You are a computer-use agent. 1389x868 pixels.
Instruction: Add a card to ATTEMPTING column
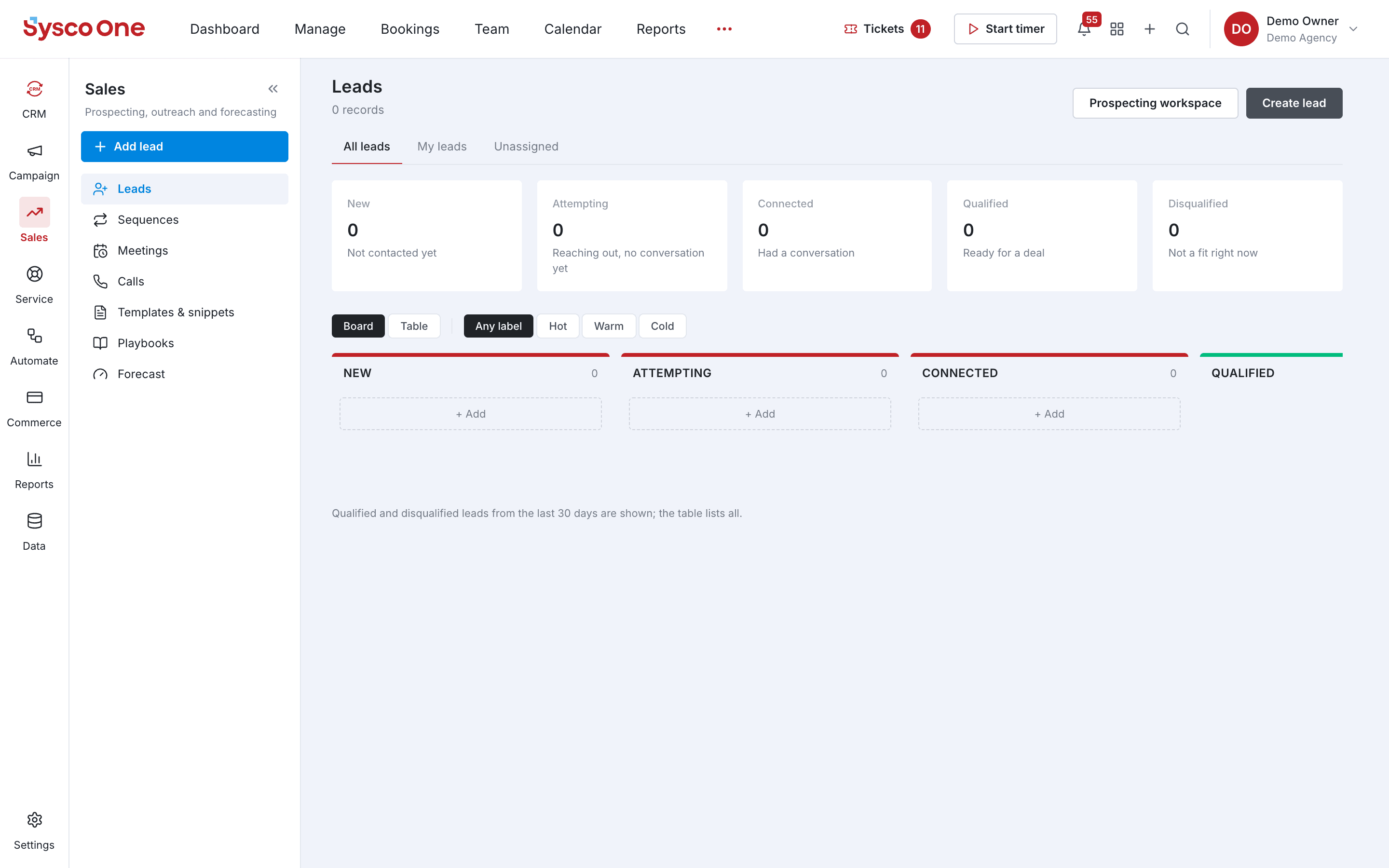click(x=760, y=414)
